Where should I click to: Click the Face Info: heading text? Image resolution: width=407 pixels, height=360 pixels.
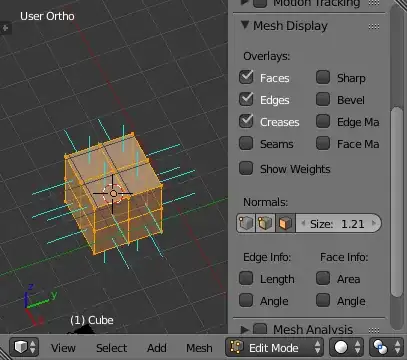[344, 257]
